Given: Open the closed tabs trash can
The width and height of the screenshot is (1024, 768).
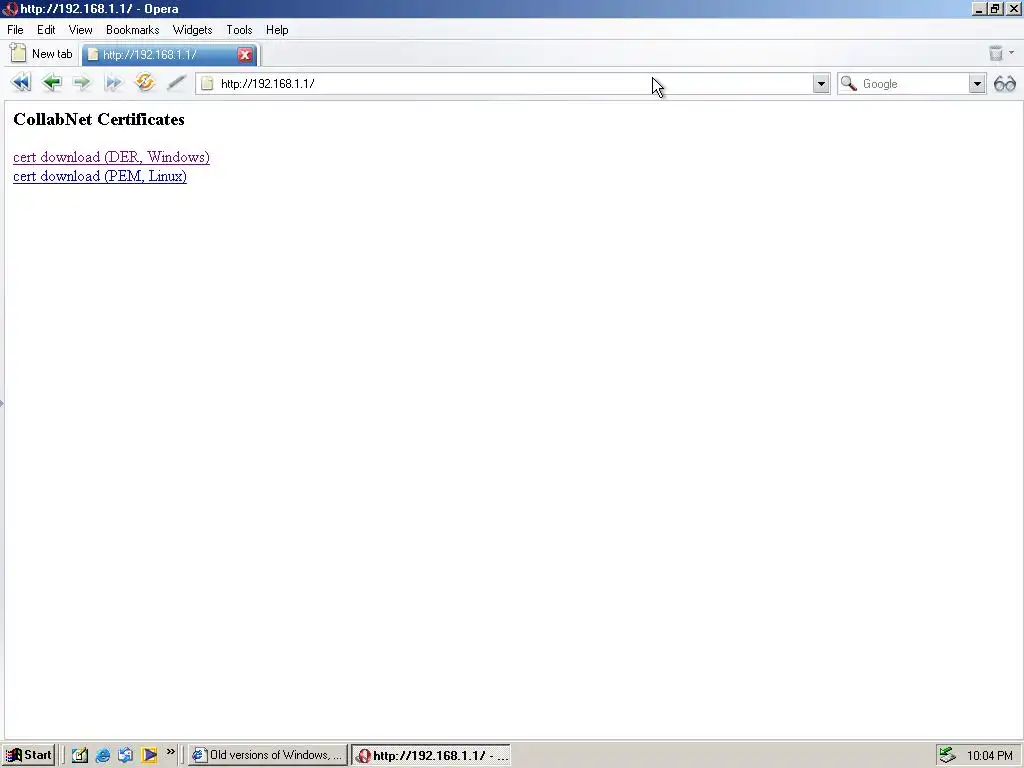Looking at the screenshot, I should (x=995, y=53).
